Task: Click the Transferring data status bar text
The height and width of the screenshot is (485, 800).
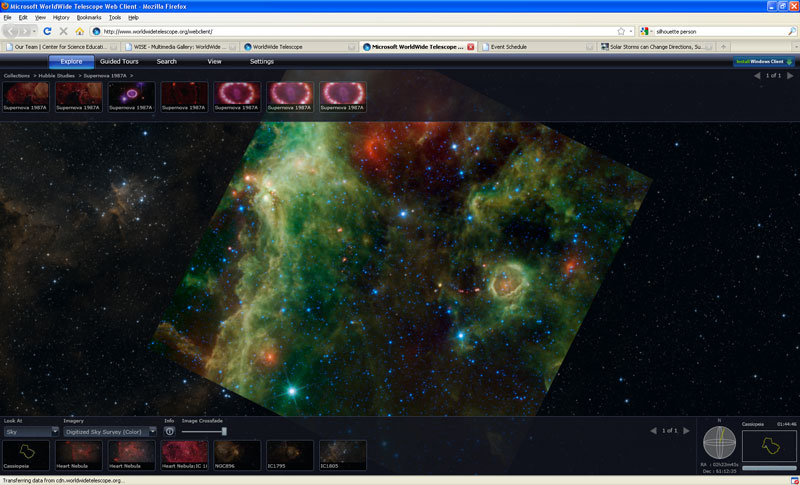Action: coord(64,480)
